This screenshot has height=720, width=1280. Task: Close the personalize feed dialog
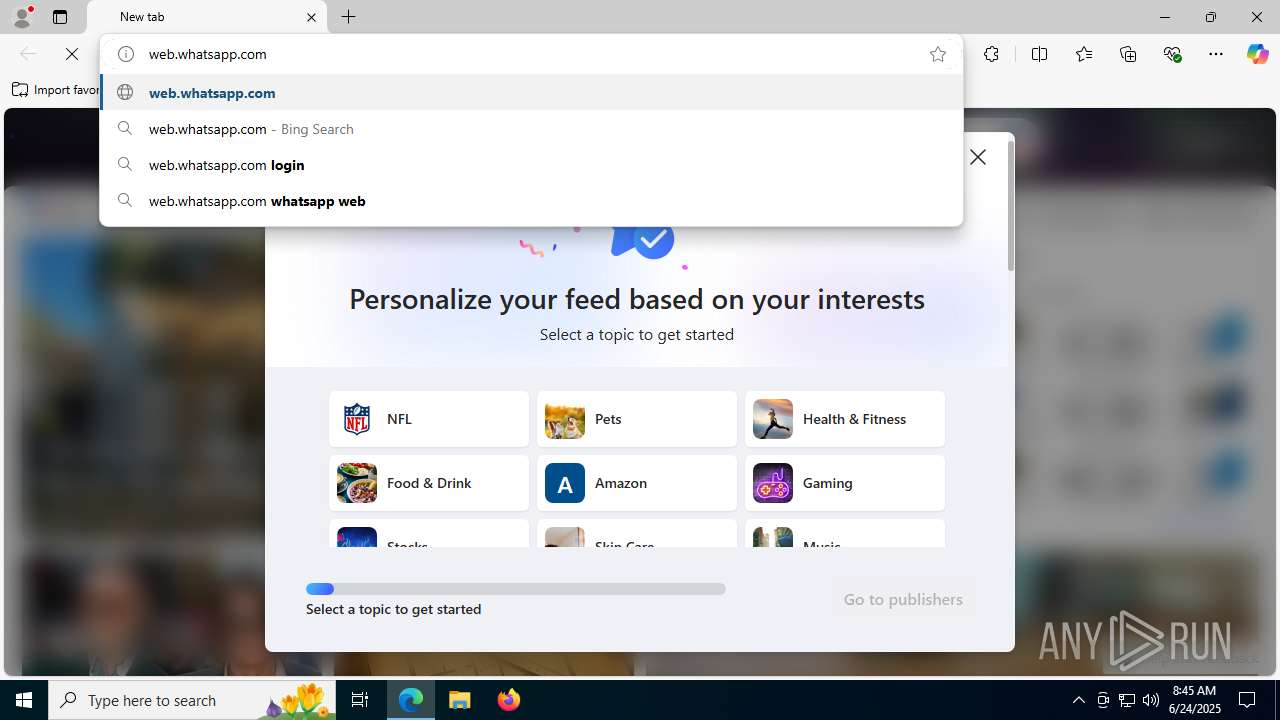coord(978,157)
